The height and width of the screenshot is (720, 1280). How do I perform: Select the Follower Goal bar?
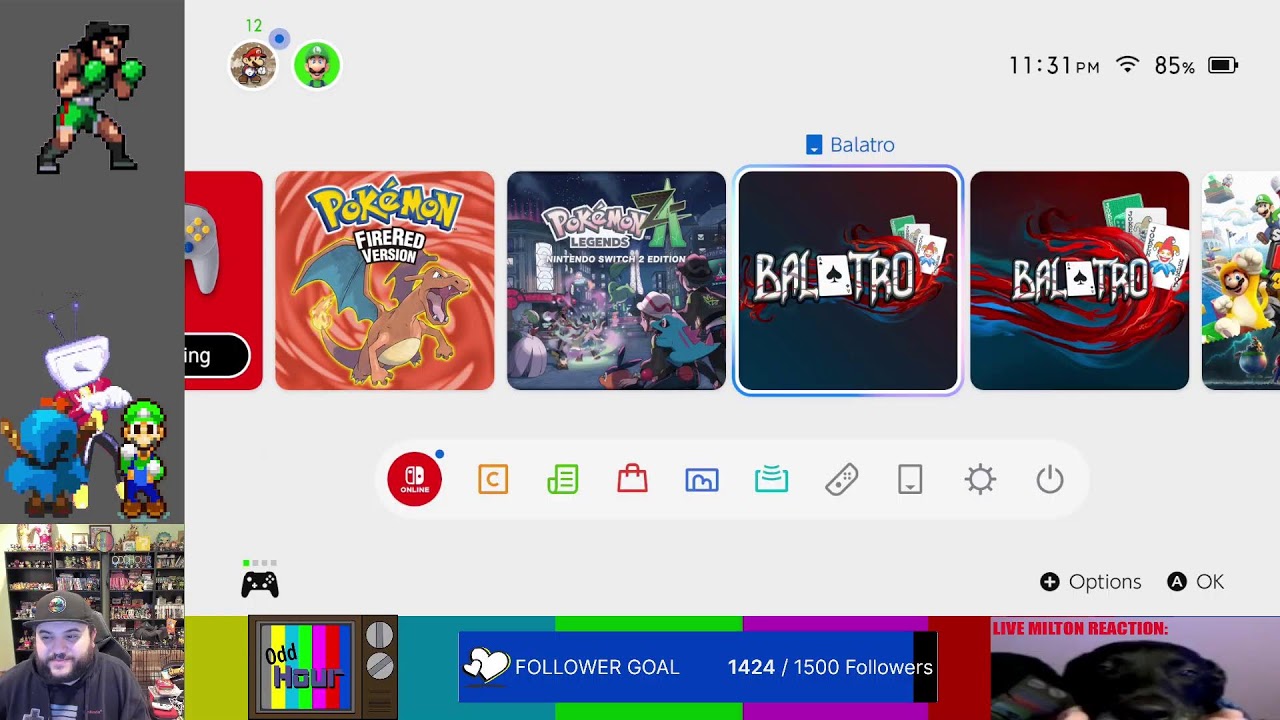pos(698,667)
